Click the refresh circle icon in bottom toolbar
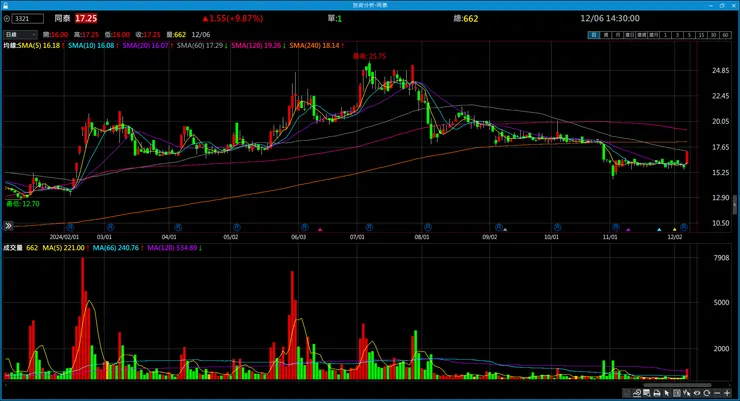Image resolution: width=740 pixels, height=401 pixels. tap(706, 393)
